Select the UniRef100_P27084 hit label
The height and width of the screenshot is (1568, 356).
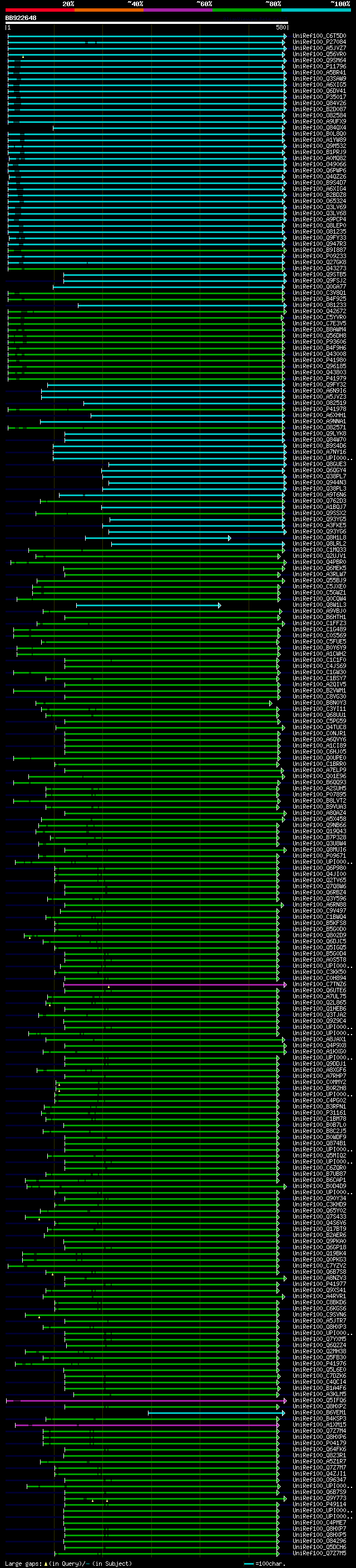[319, 42]
